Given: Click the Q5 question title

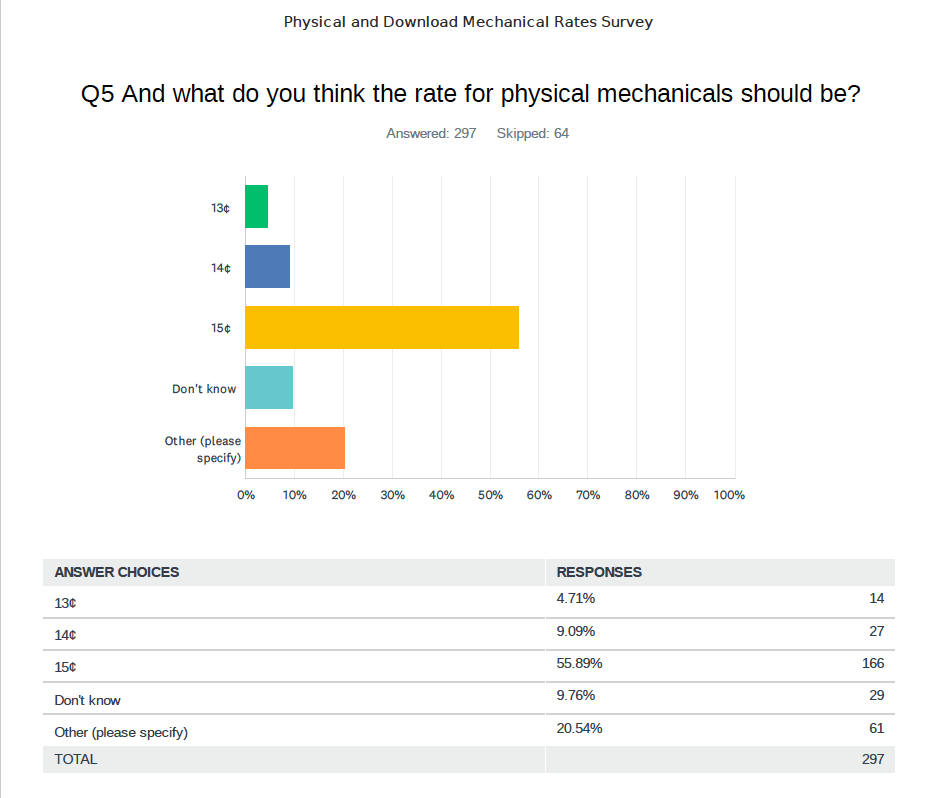Looking at the screenshot, I should (470, 94).
